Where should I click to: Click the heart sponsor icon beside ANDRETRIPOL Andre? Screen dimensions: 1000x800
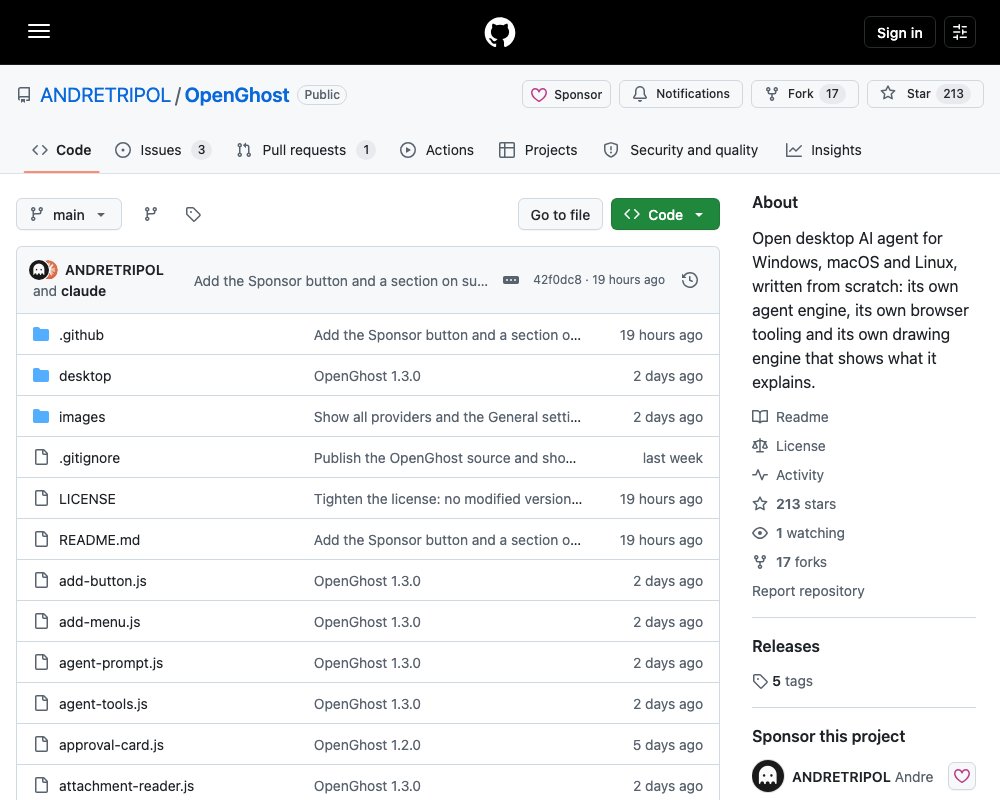click(962, 776)
